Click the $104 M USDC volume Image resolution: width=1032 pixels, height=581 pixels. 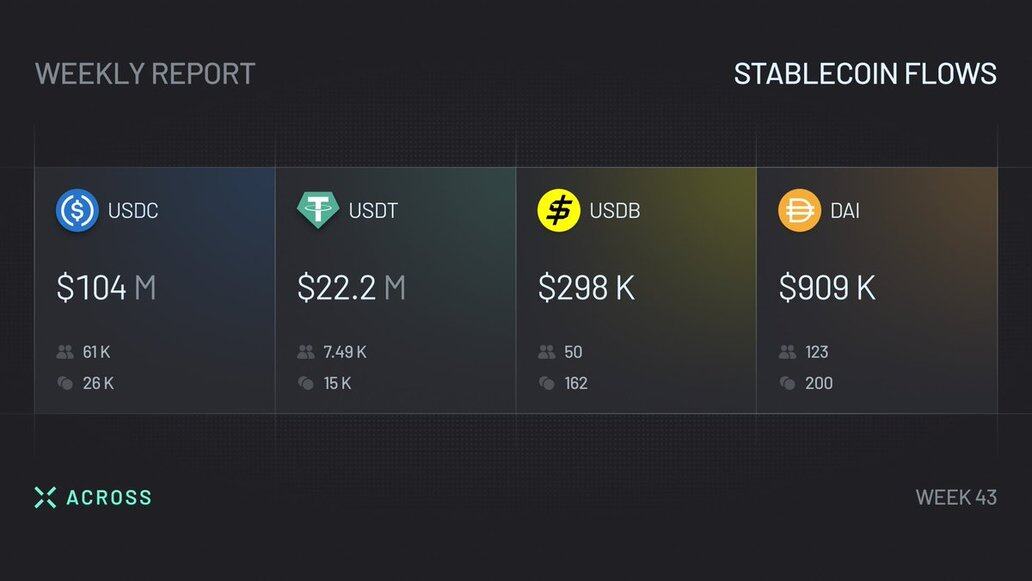(x=106, y=288)
